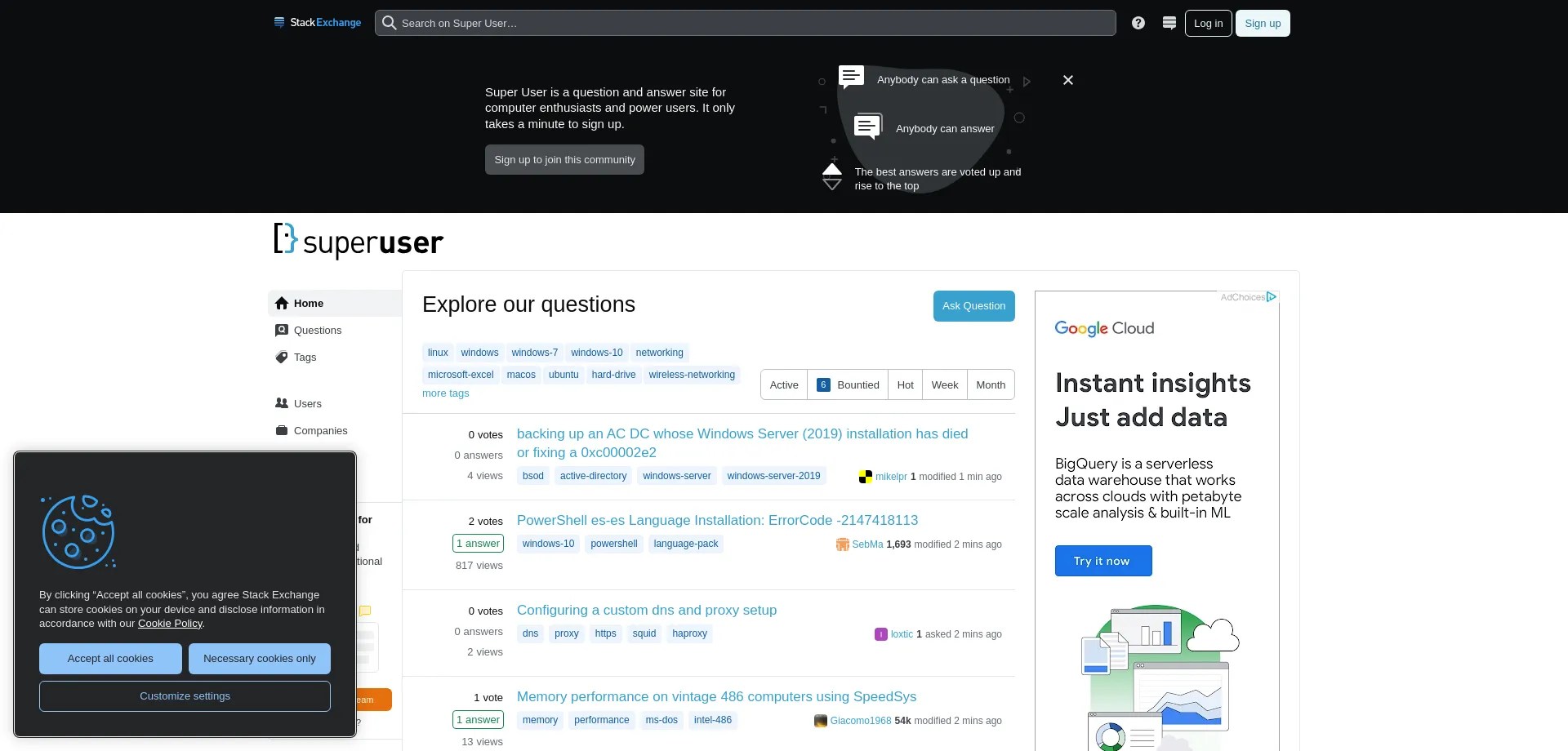Click the Companies briefcase icon

tap(282, 430)
